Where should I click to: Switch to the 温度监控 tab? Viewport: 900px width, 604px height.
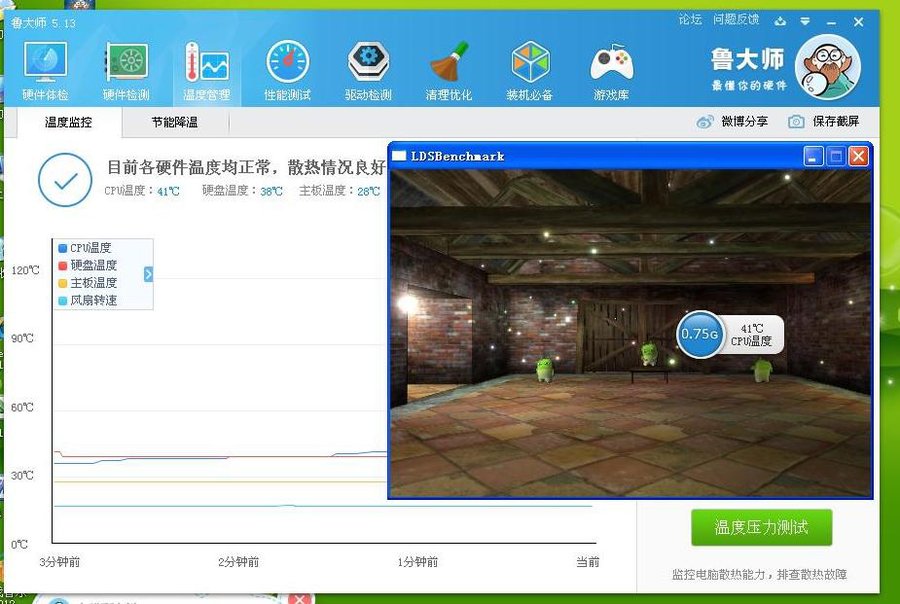coord(69,122)
